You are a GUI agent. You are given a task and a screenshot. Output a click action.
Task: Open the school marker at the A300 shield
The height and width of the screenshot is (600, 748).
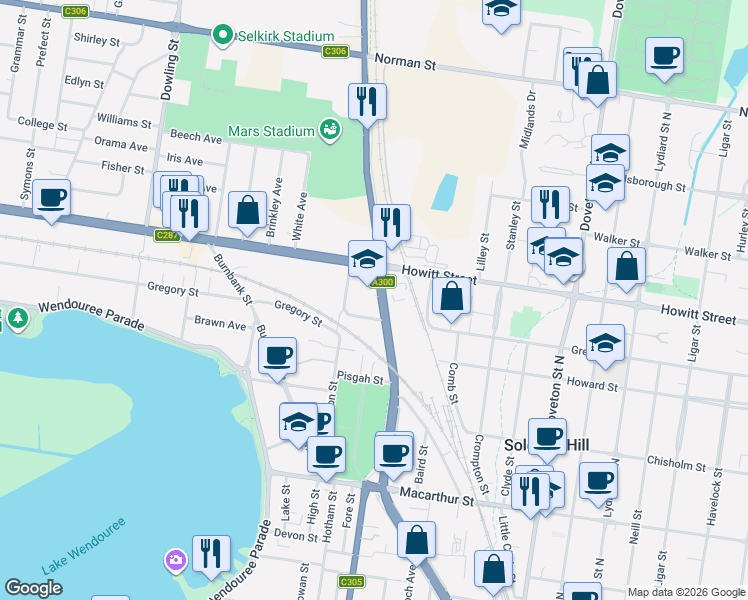pyautogui.click(x=367, y=263)
